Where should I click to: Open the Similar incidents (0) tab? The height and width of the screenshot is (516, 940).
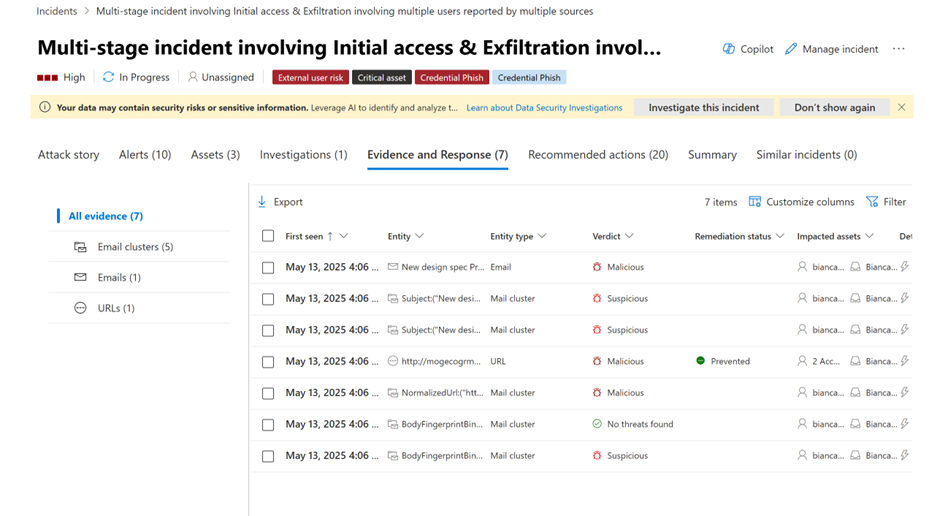click(806, 155)
